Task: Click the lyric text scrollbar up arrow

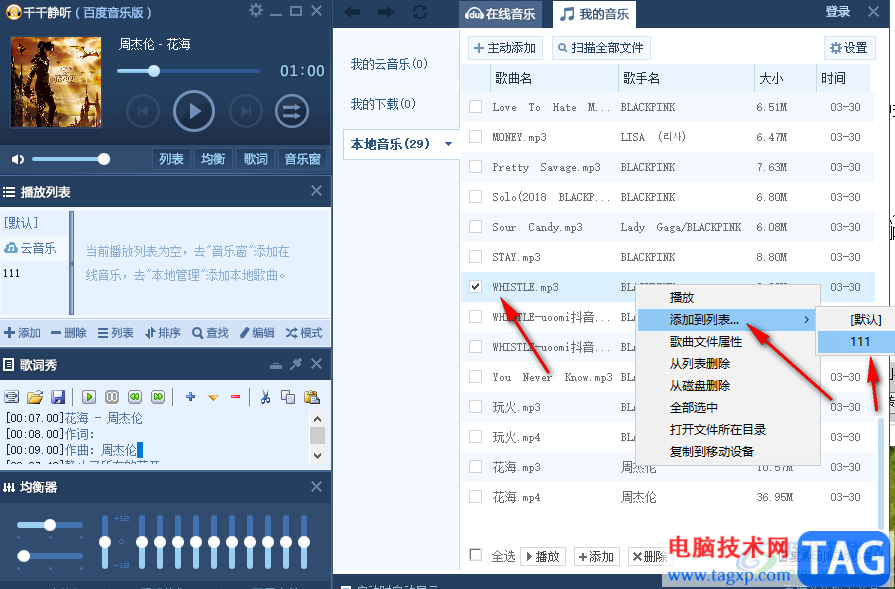Action: click(318, 418)
